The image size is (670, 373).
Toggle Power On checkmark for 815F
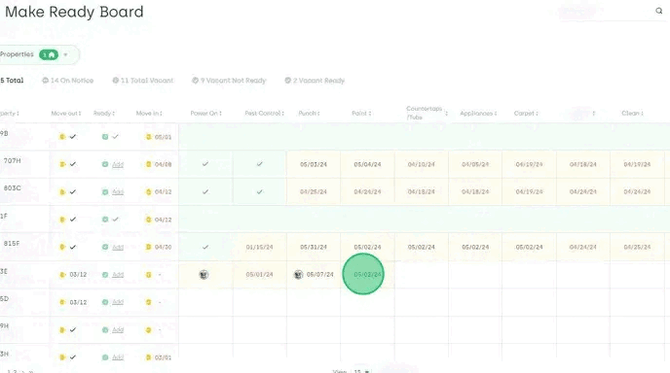205,247
